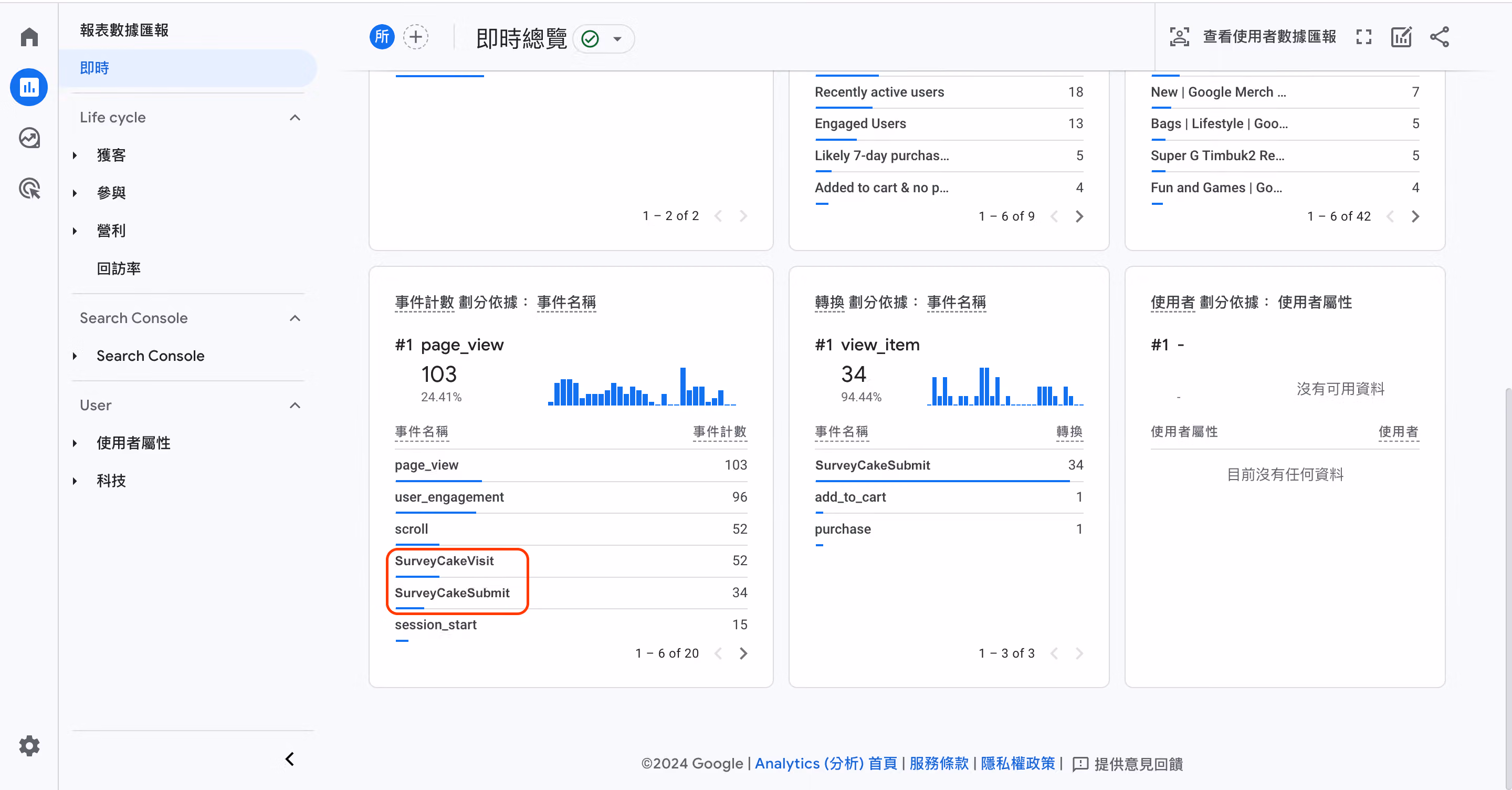Open Admin settings gear
The width and height of the screenshot is (1512, 790).
29,746
